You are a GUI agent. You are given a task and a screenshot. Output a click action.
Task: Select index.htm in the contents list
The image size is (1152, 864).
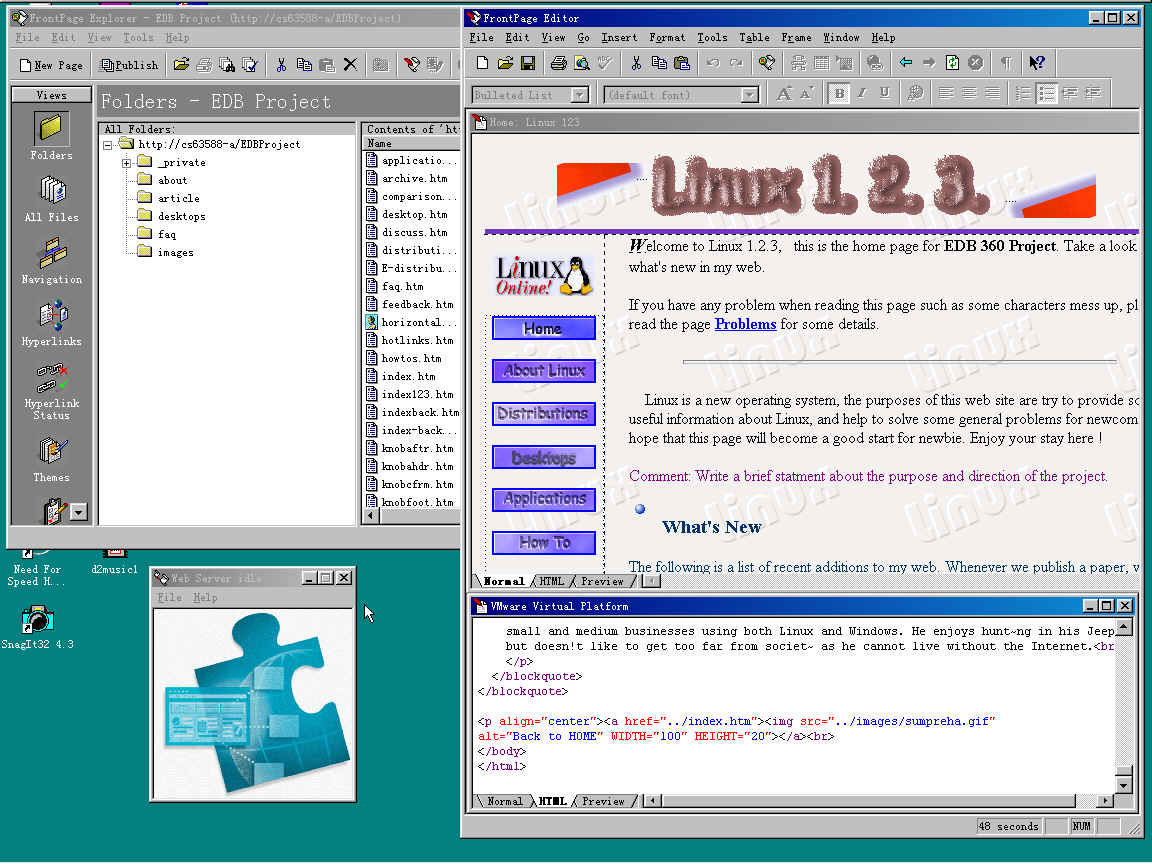[x=408, y=376]
